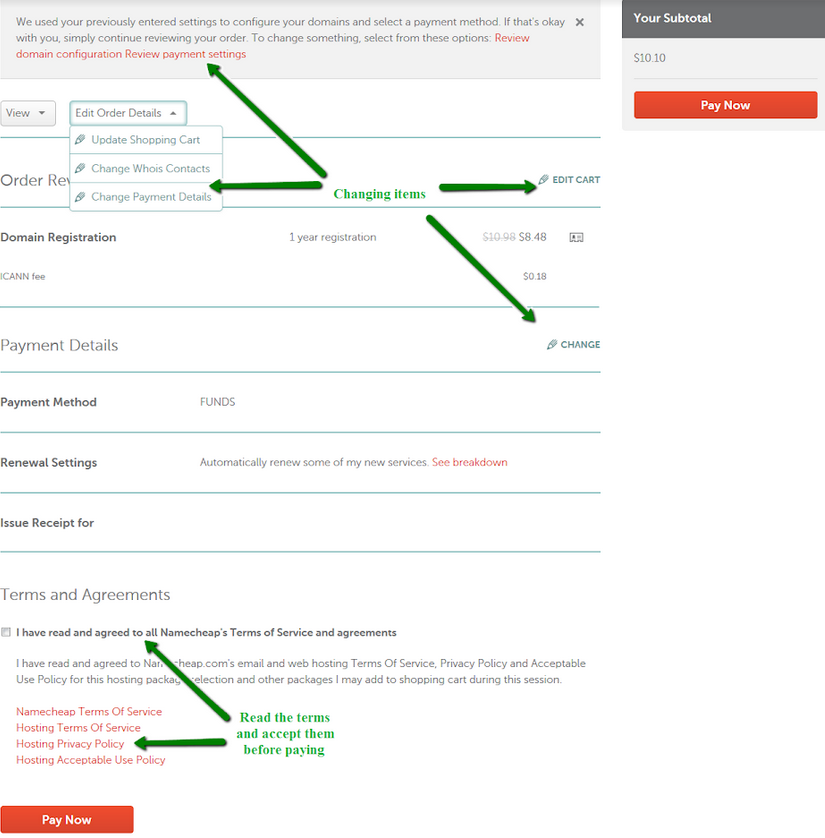The width and height of the screenshot is (825, 838).
Task: Select Update Shopping Cart from the menu
Action: tap(146, 139)
